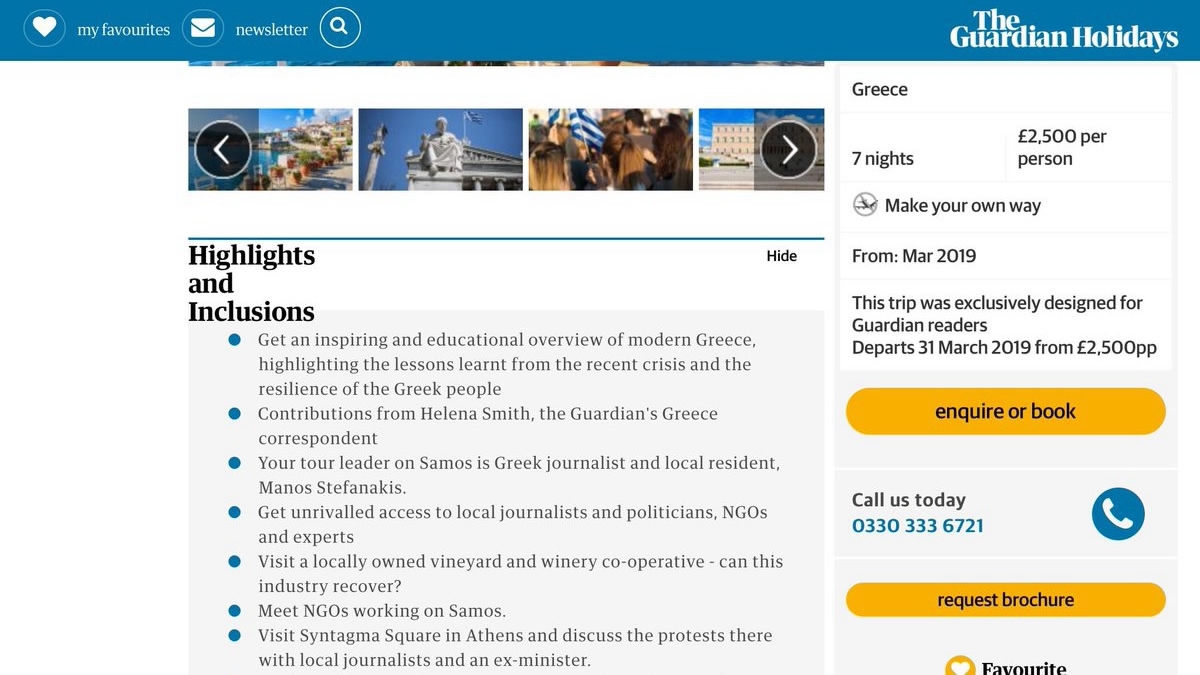Viewport: 1200px width, 675px height.
Task: Click the Favourite heart icon in sidebar
Action: [x=960, y=667]
